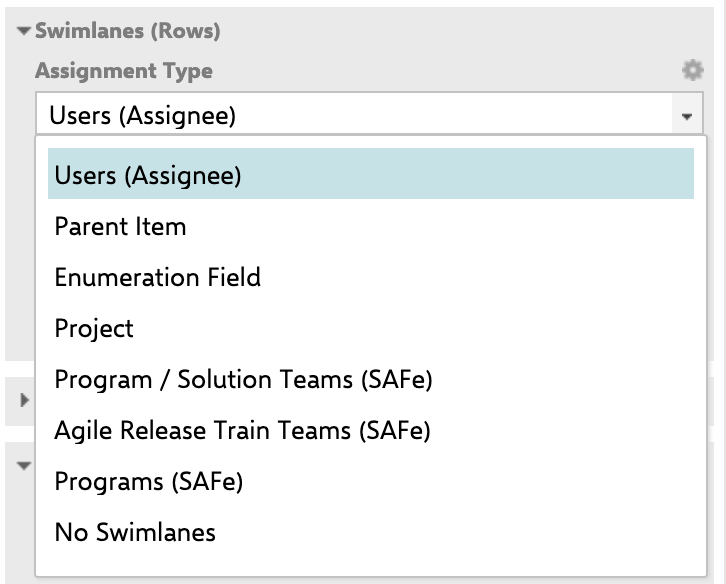Expand the collapsed section behind the dropdown list
Image resolution: width=726 pixels, height=584 pixels.
tap(24, 400)
